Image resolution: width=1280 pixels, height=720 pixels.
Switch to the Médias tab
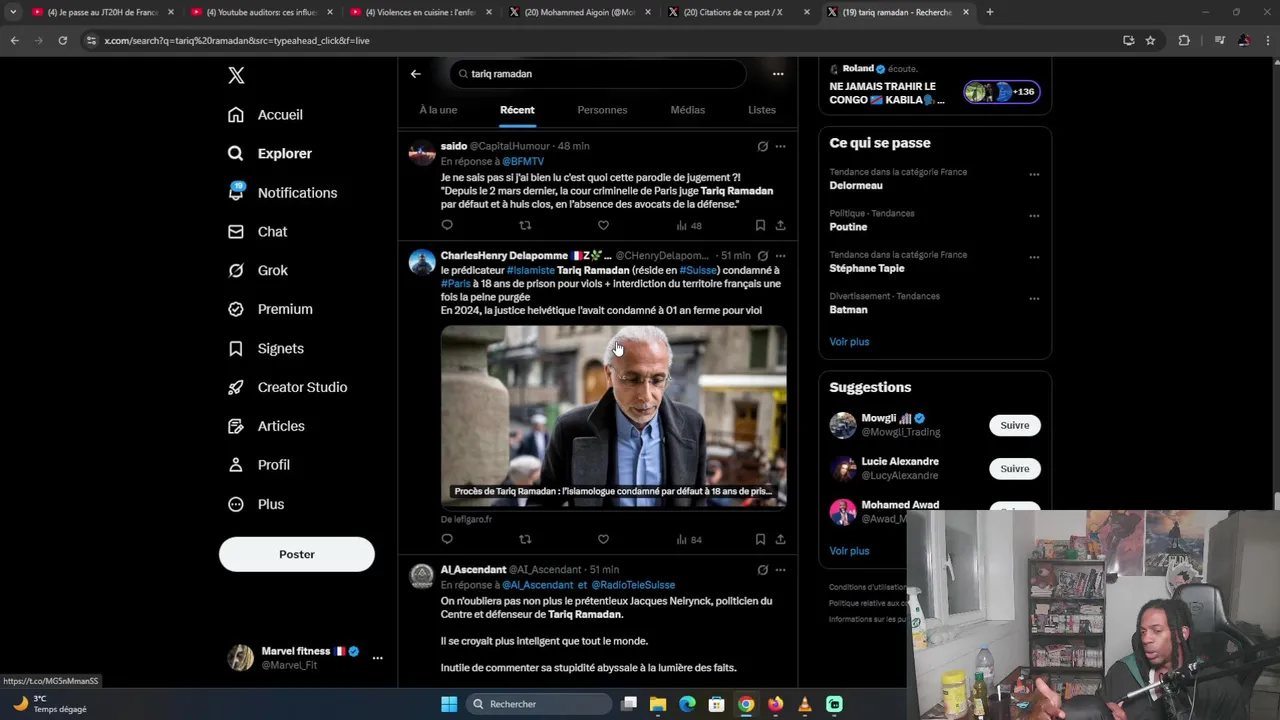coord(687,110)
